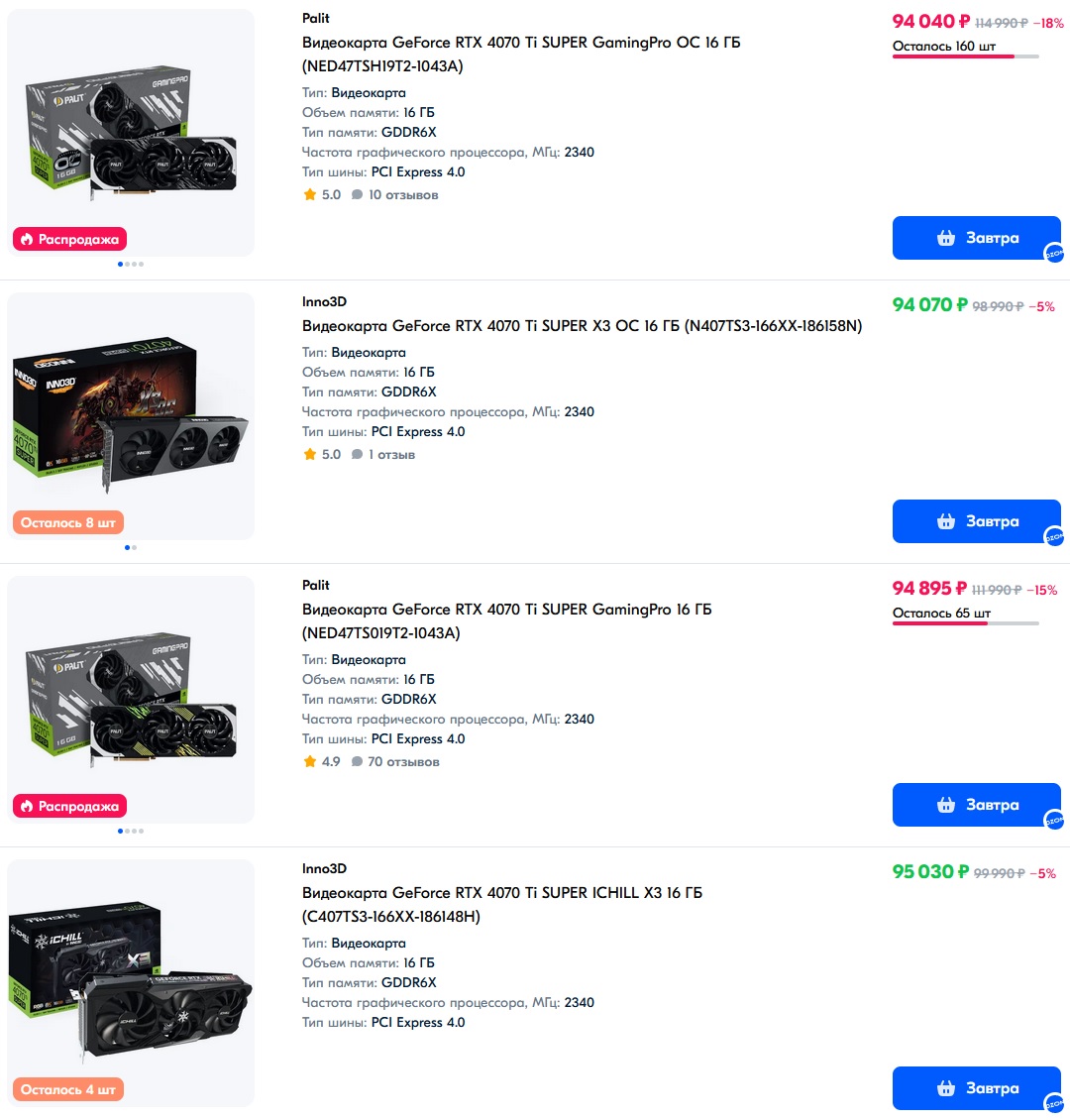Select the second image dot under the first product photo
This screenshot has height=1120, width=1070.
coord(127,265)
